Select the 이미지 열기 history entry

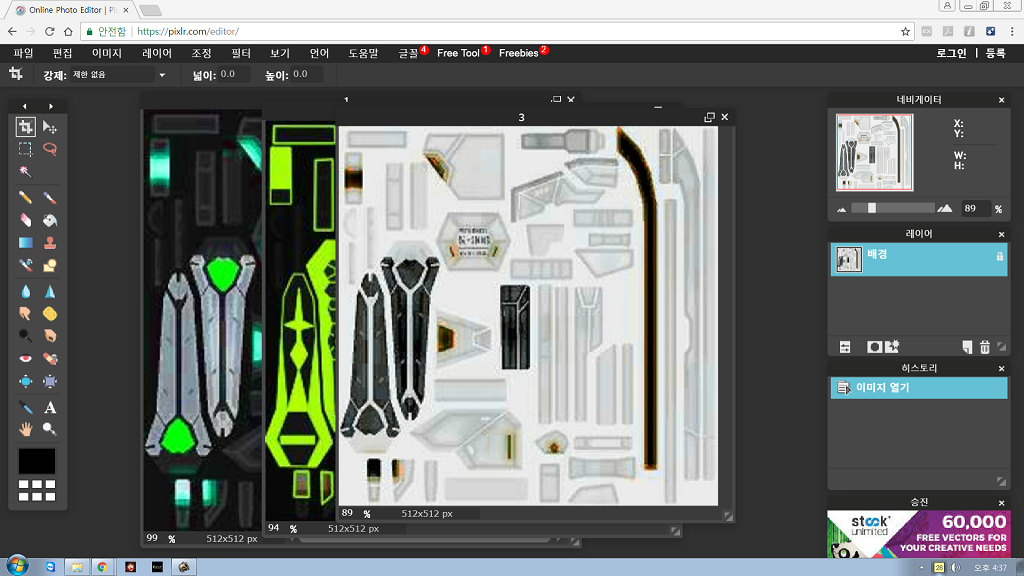[x=919, y=388]
